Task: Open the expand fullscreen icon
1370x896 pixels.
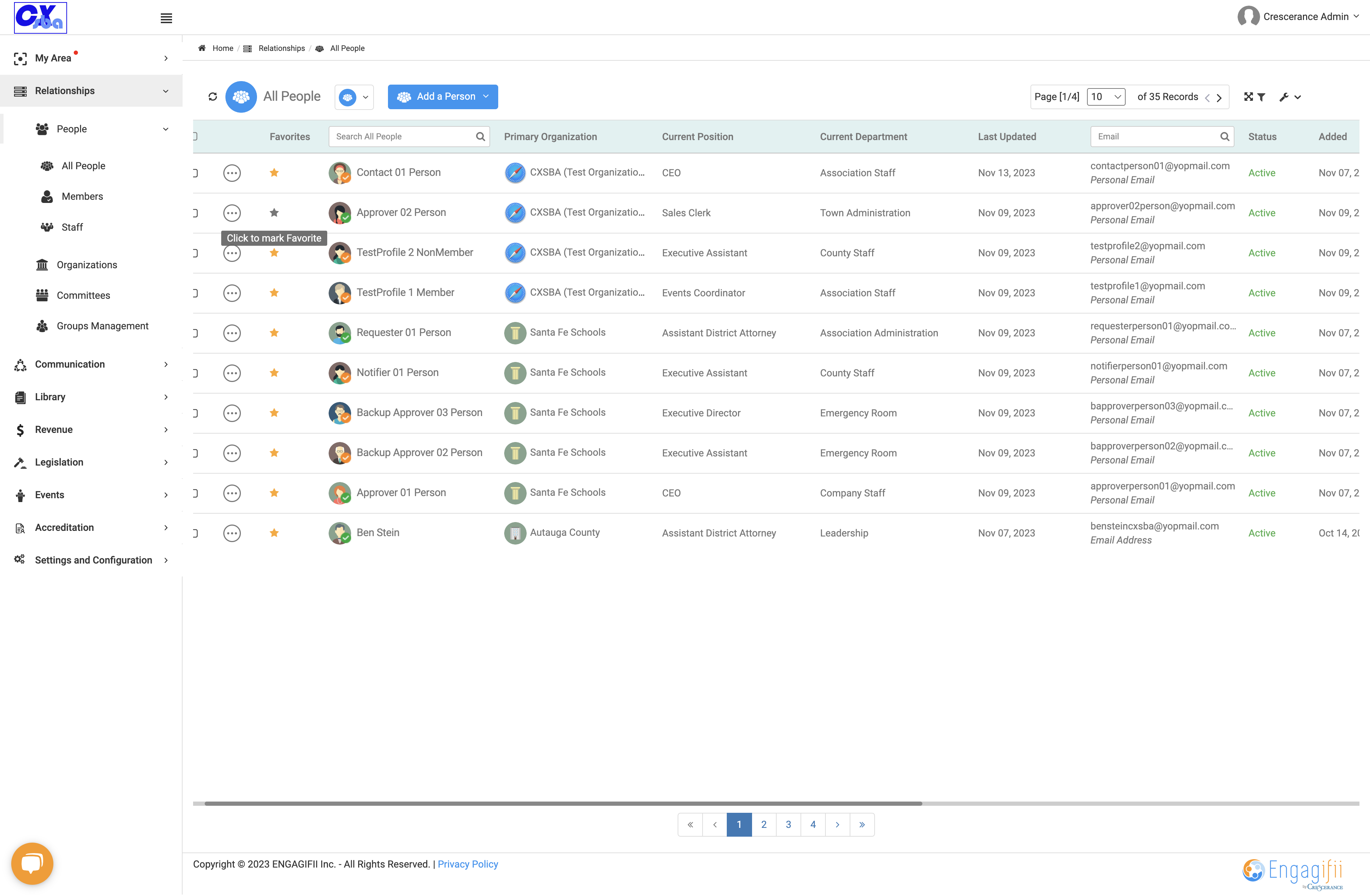Action: (1248, 97)
